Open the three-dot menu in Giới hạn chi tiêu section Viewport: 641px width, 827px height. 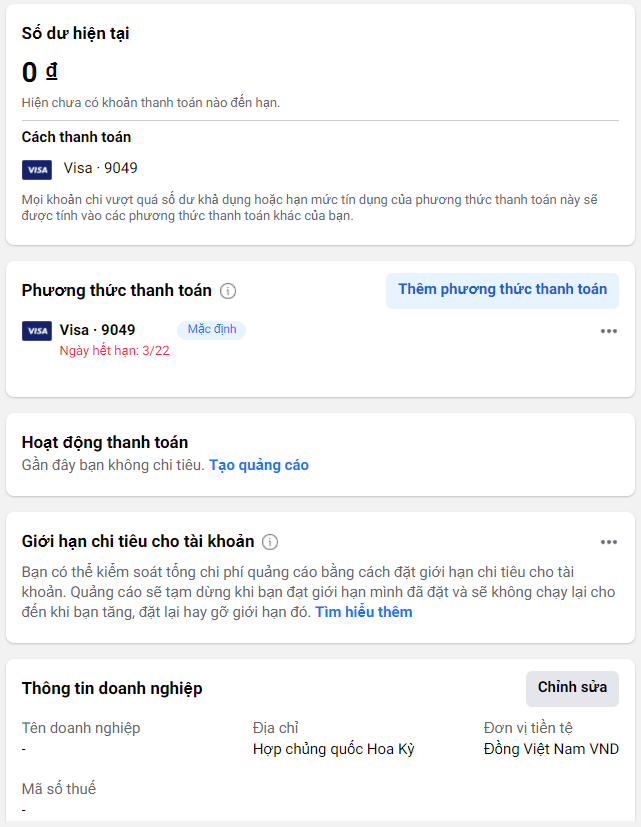point(610,541)
